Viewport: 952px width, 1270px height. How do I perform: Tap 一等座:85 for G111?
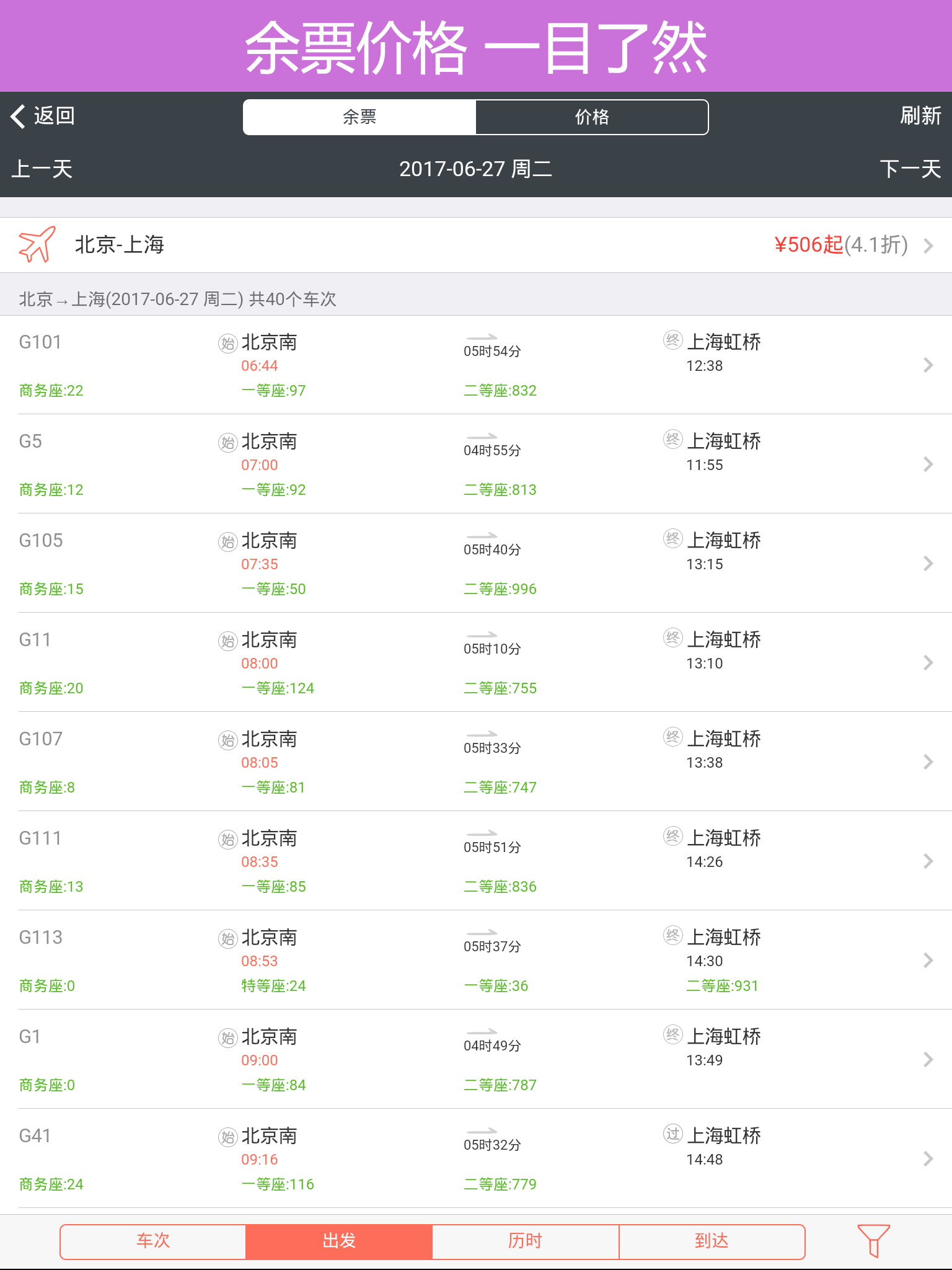pos(273,887)
